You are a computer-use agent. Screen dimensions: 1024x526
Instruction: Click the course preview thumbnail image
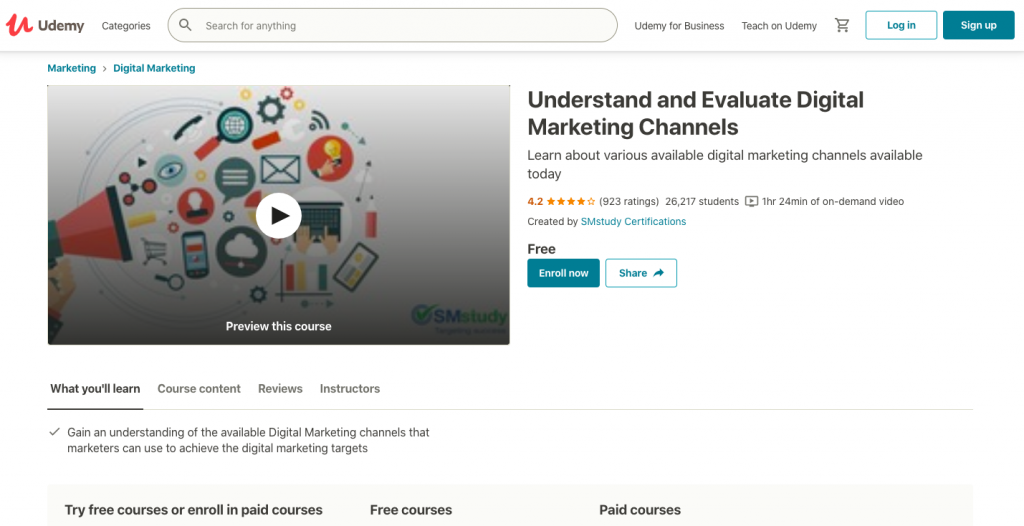[279, 215]
